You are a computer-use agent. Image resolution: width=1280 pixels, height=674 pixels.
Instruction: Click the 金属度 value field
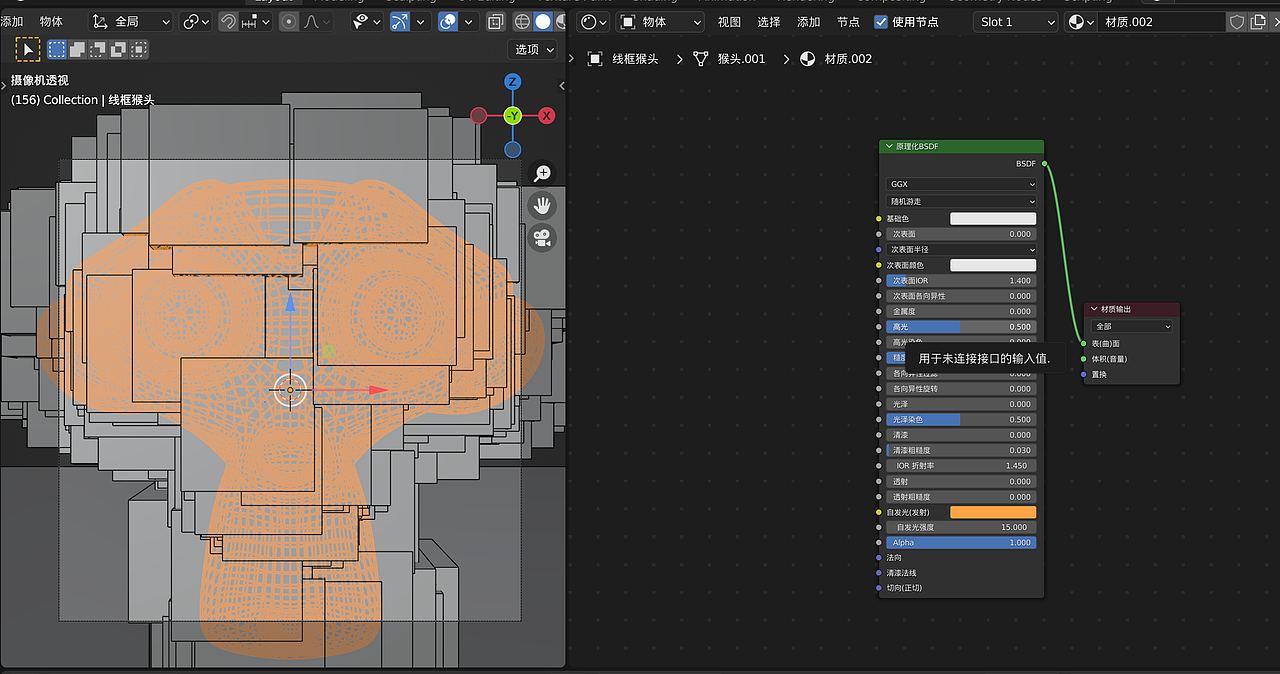point(961,311)
